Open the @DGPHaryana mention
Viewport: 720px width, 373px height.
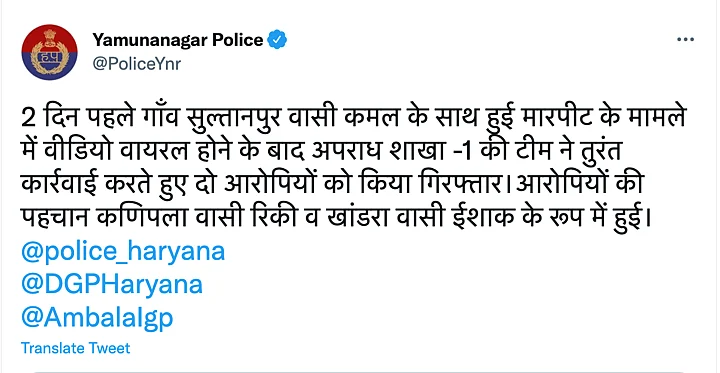click(112, 285)
